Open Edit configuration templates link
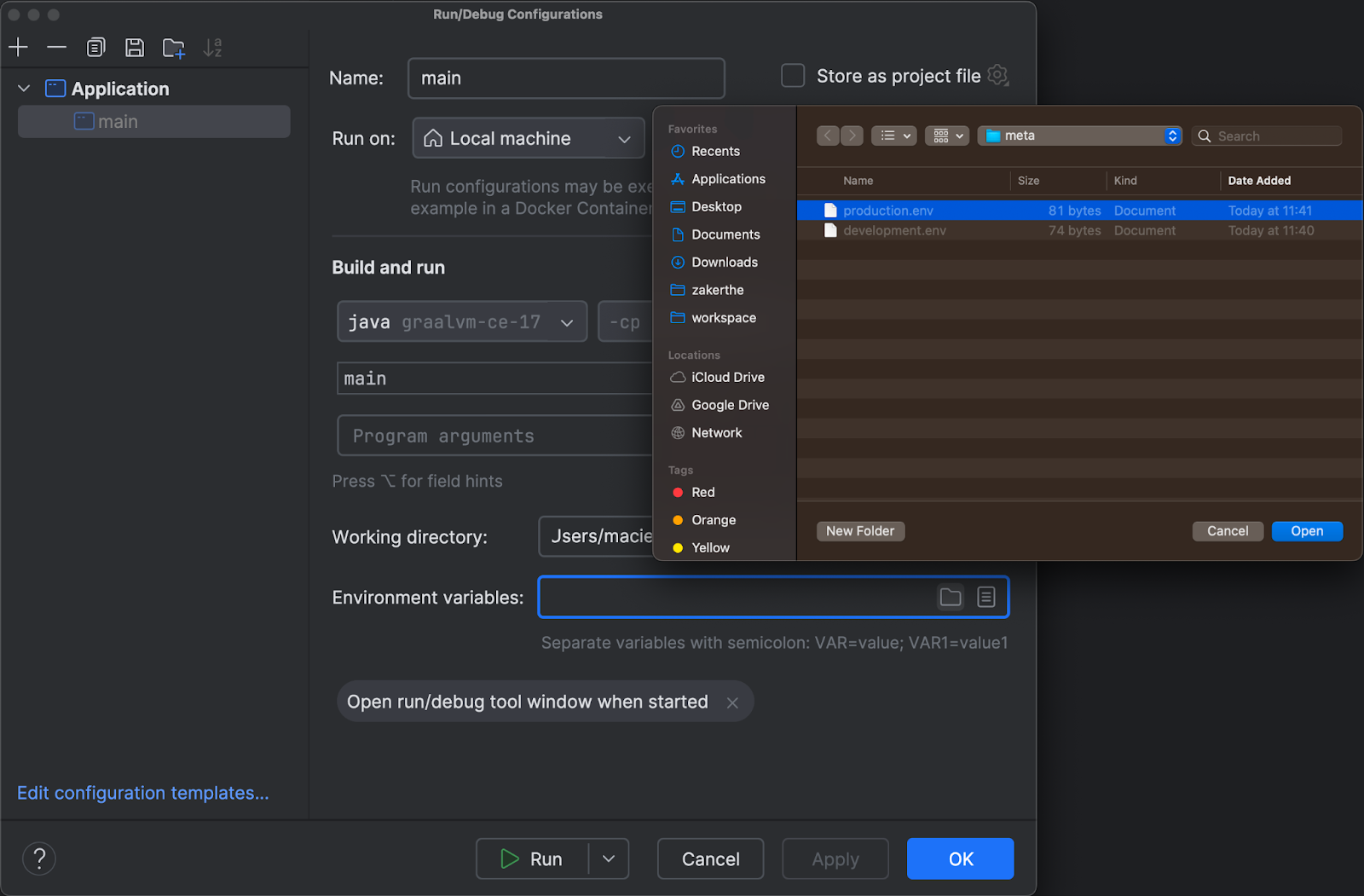This screenshot has height=896, width=1364. click(x=143, y=793)
